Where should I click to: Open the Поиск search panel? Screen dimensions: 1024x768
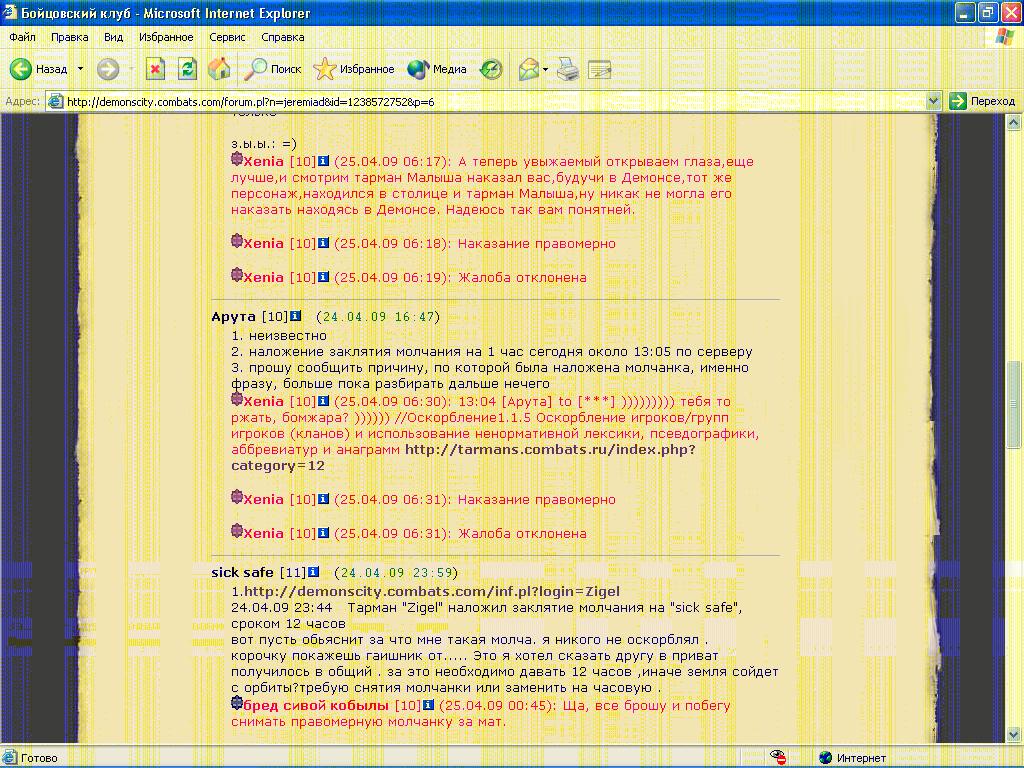pyautogui.click(x=274, y=69)
